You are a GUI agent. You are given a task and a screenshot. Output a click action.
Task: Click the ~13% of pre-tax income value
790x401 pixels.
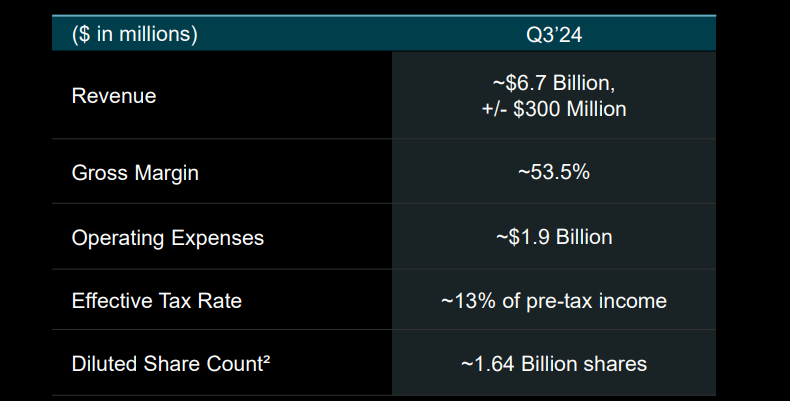554,300
